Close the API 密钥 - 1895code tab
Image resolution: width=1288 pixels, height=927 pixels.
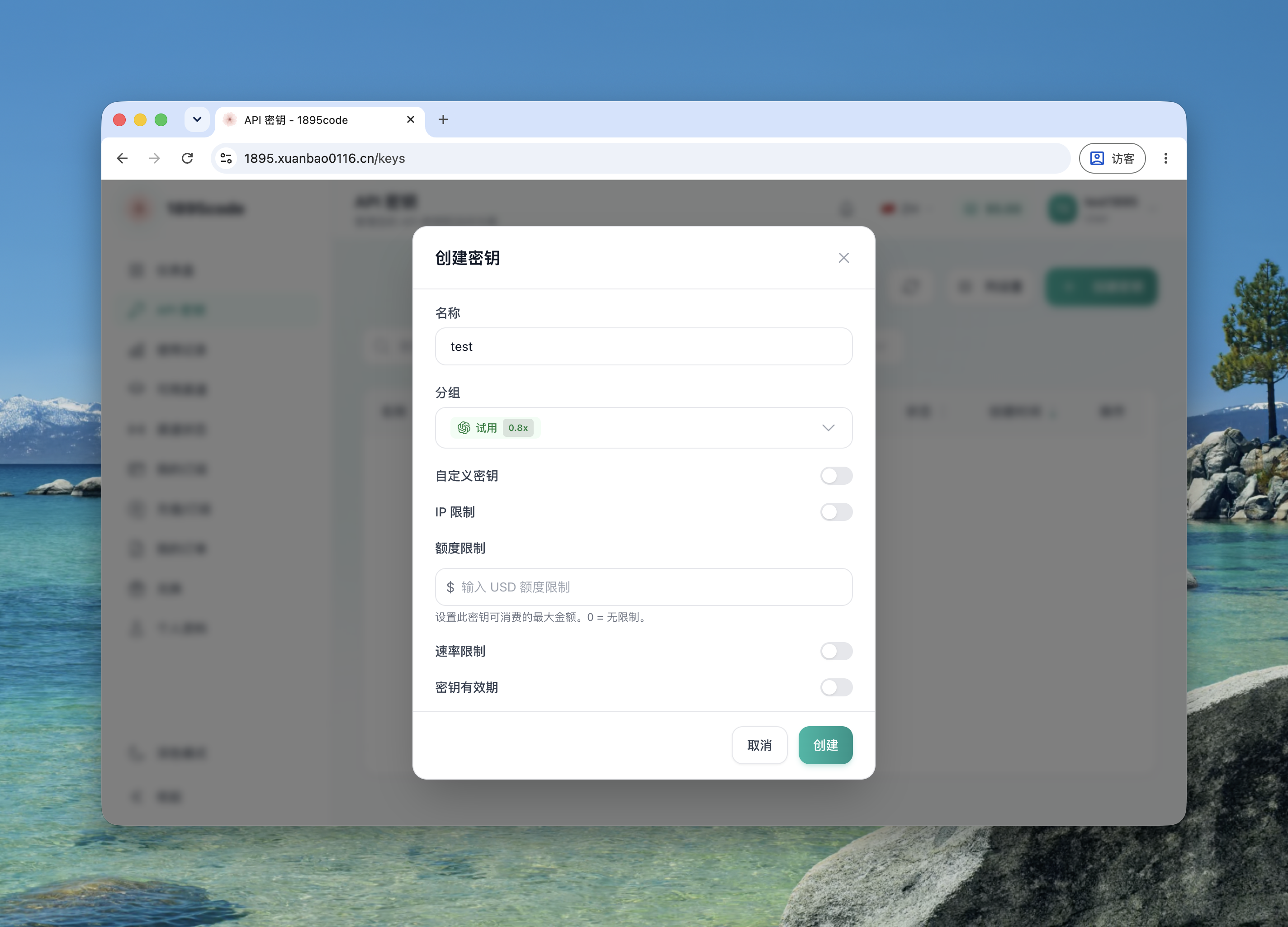pos(411,120)
